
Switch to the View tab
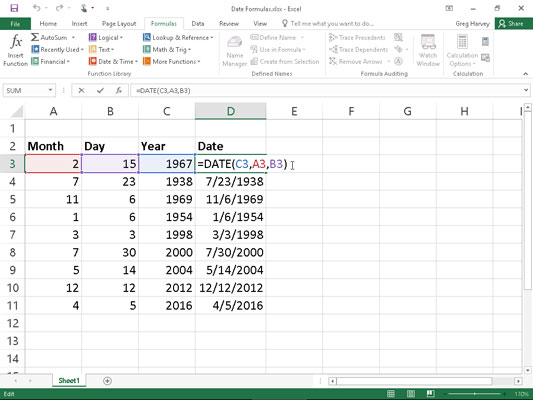[x=260, y=23]
